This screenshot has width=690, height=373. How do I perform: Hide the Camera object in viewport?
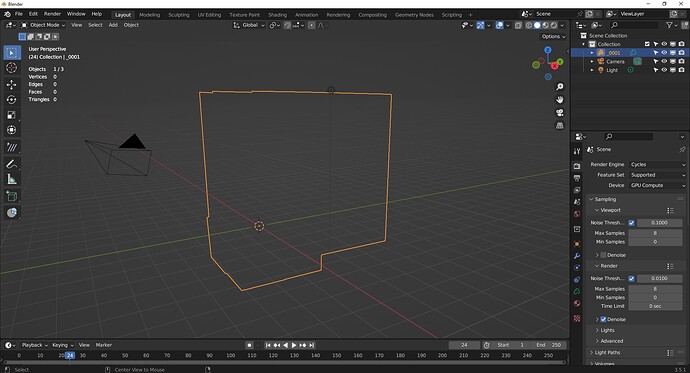664,61
